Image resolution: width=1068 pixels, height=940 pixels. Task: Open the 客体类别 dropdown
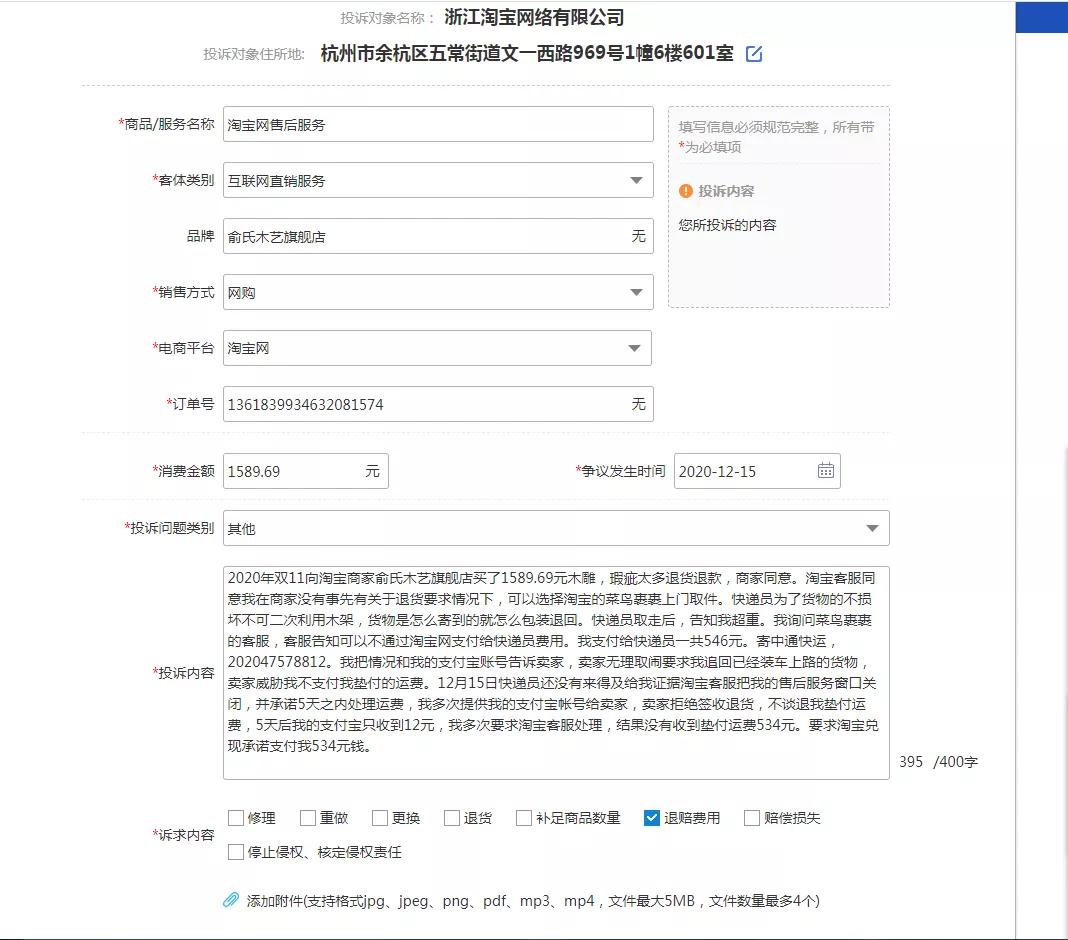pos(438,180)
